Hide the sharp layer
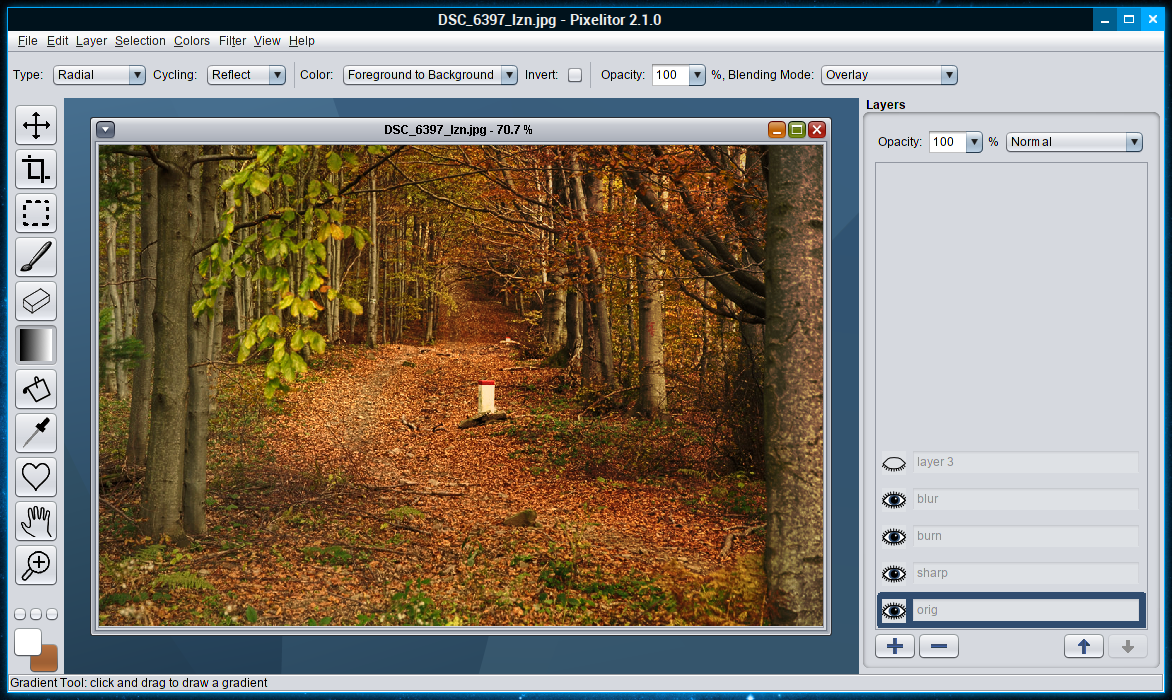Screen dimensions: 1172x700 pos(894,574)
